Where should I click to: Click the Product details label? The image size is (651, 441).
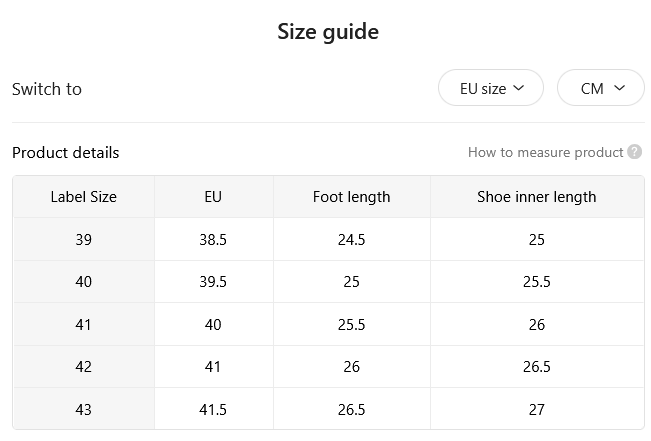66,153
